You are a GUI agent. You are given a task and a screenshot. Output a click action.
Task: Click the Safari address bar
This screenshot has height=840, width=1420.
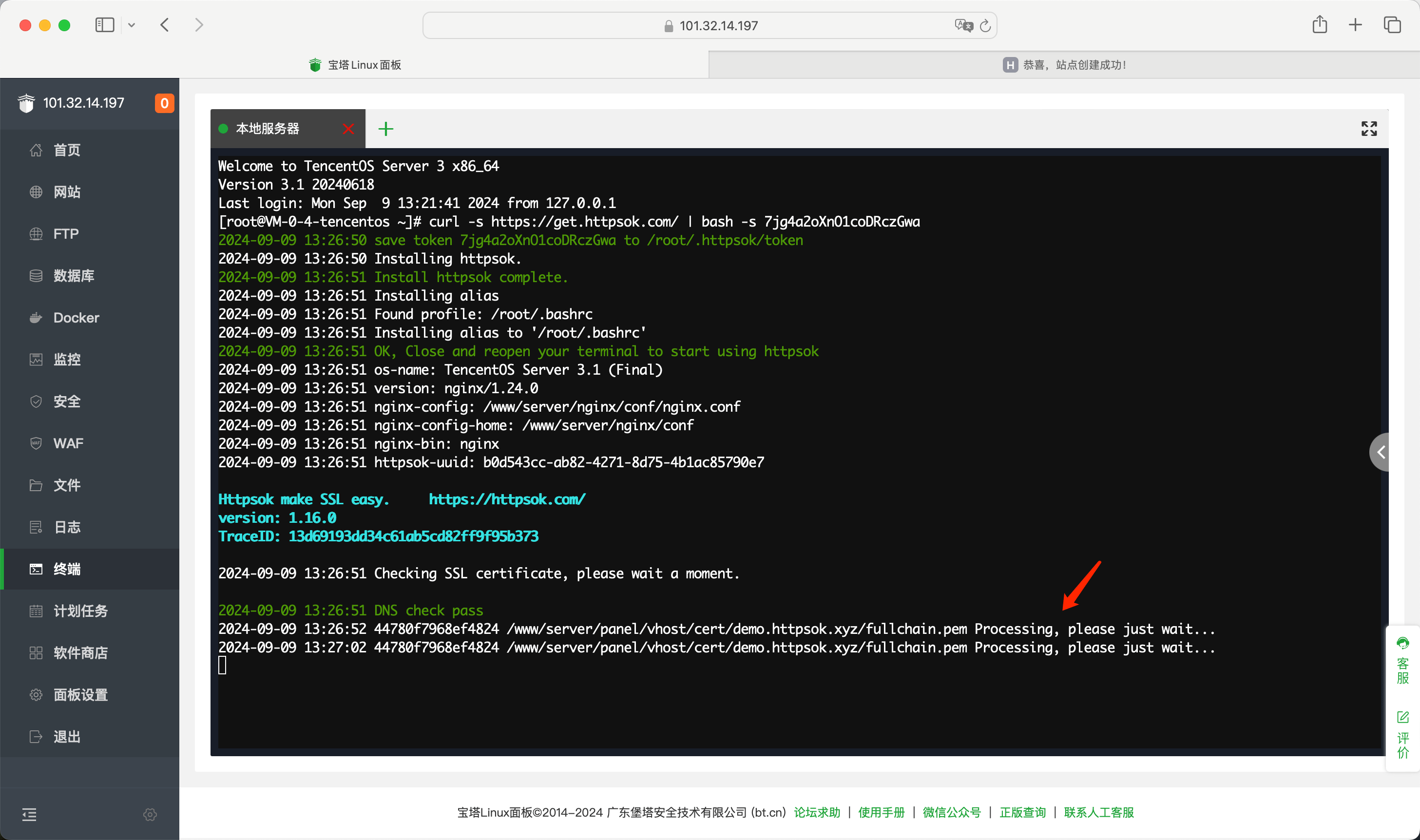click(710, 25)
